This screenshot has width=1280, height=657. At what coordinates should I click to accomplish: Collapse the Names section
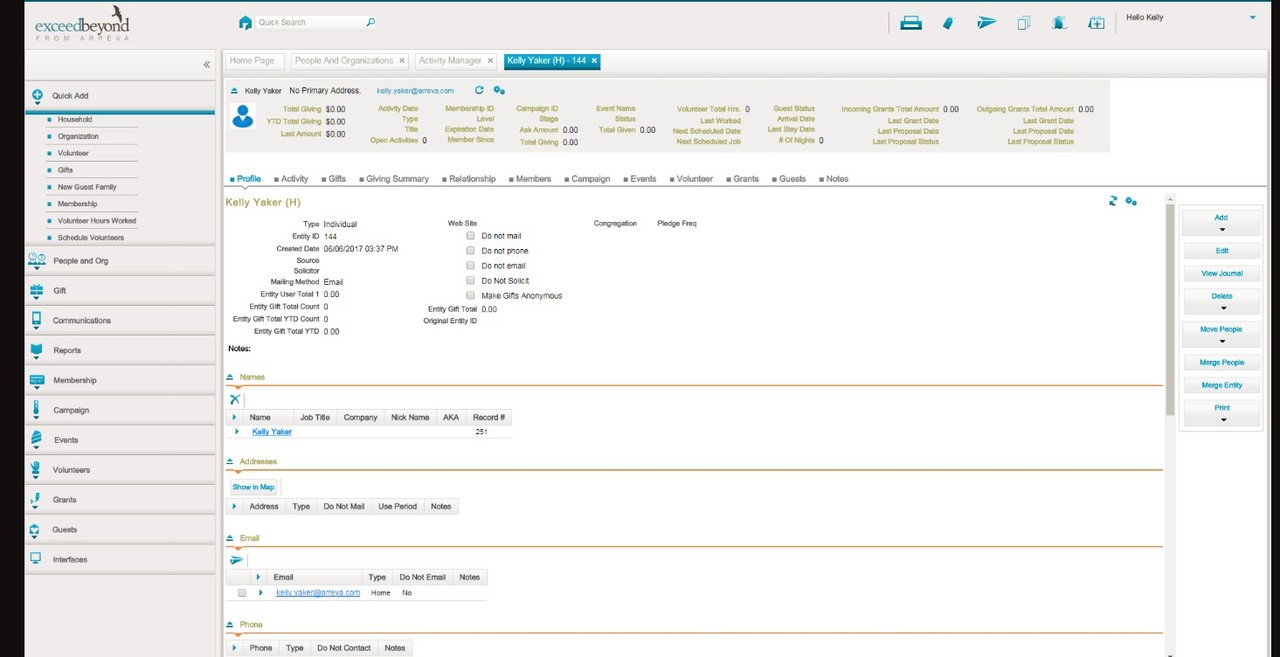tap(232, 377)
